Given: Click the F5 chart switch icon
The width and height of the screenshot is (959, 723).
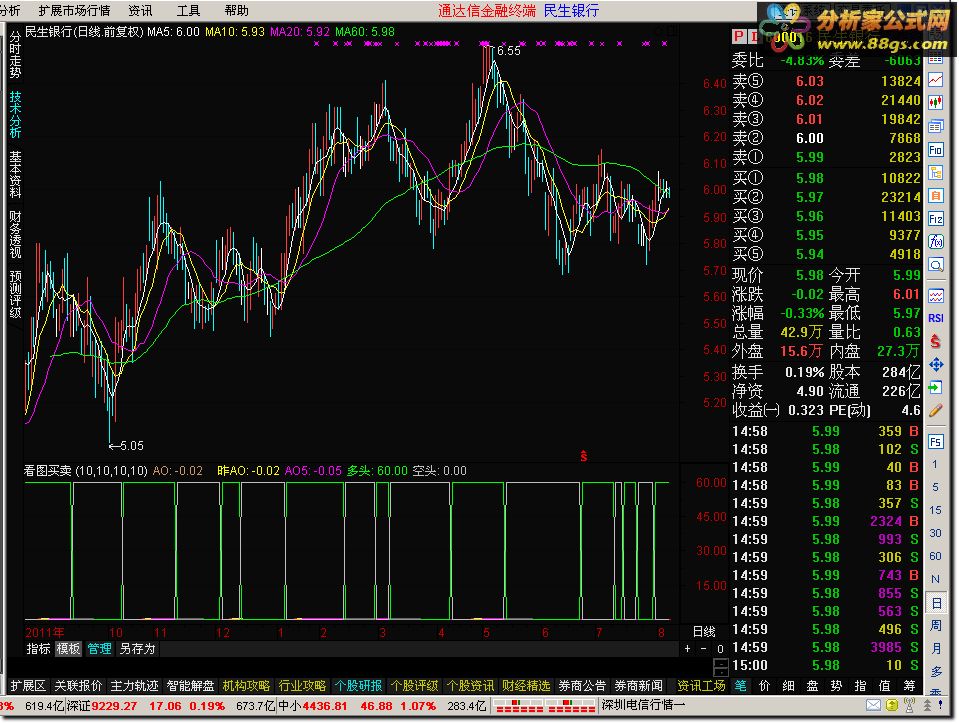Looking at the screenshot, I should [935, 442].
